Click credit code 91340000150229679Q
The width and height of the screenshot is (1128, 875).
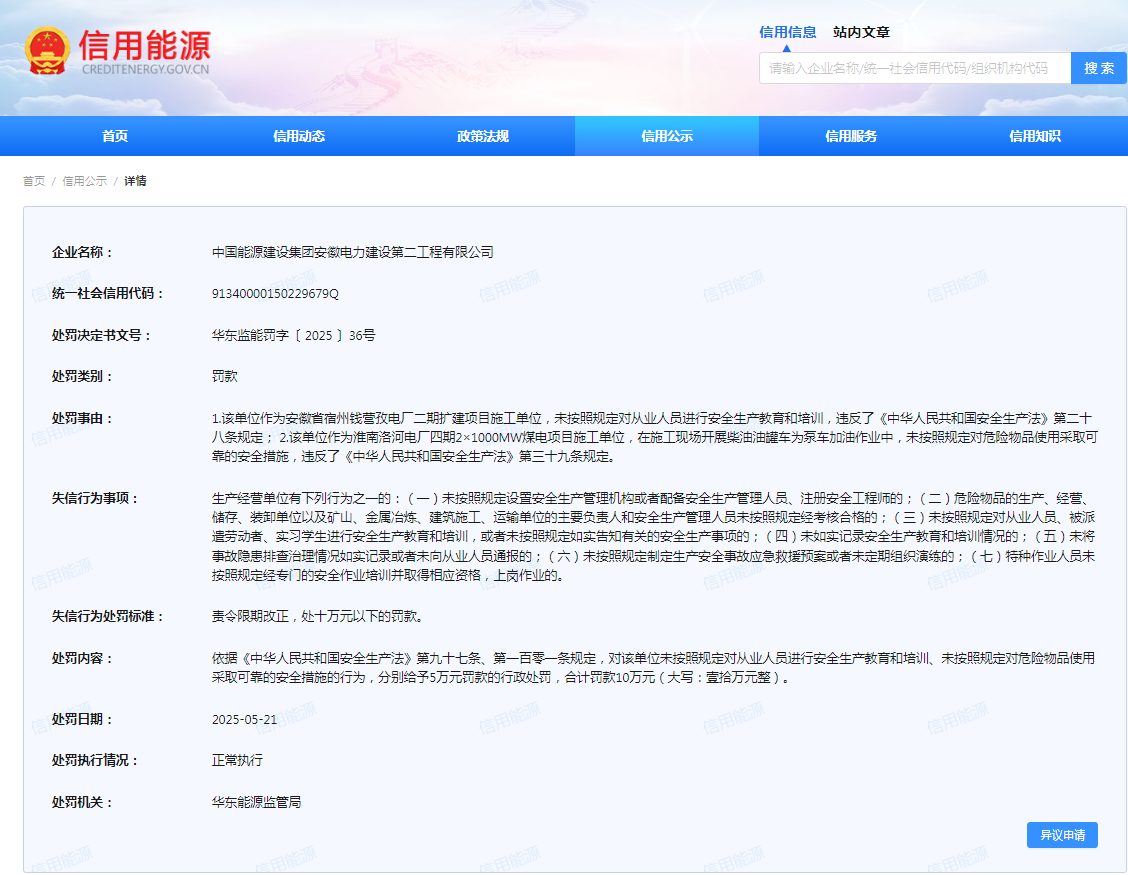[275, 294]
